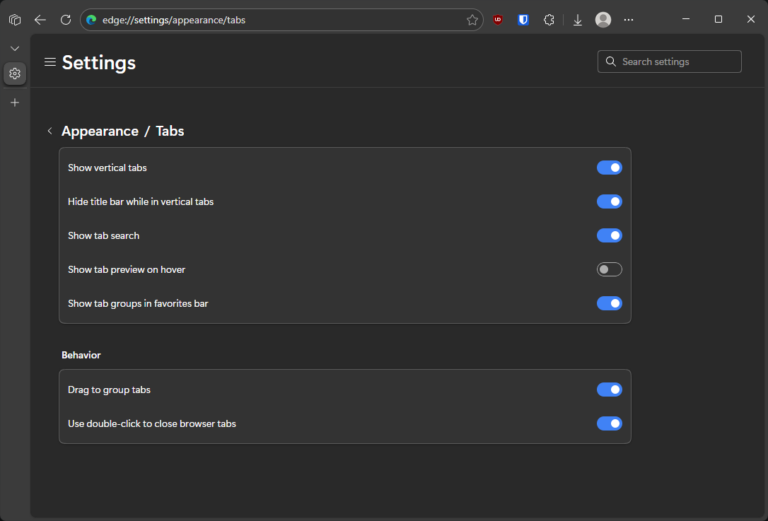Screen dimensions: 768x521
Task: Add page to favorites with the star icon
Action: 472,20
